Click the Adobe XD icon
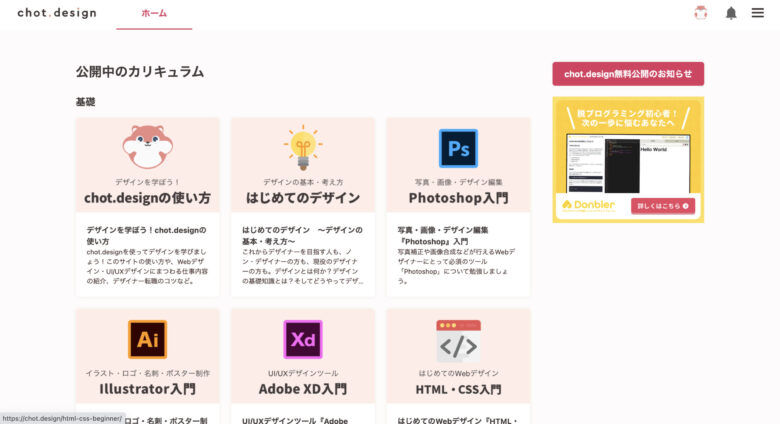 [303, 339]
